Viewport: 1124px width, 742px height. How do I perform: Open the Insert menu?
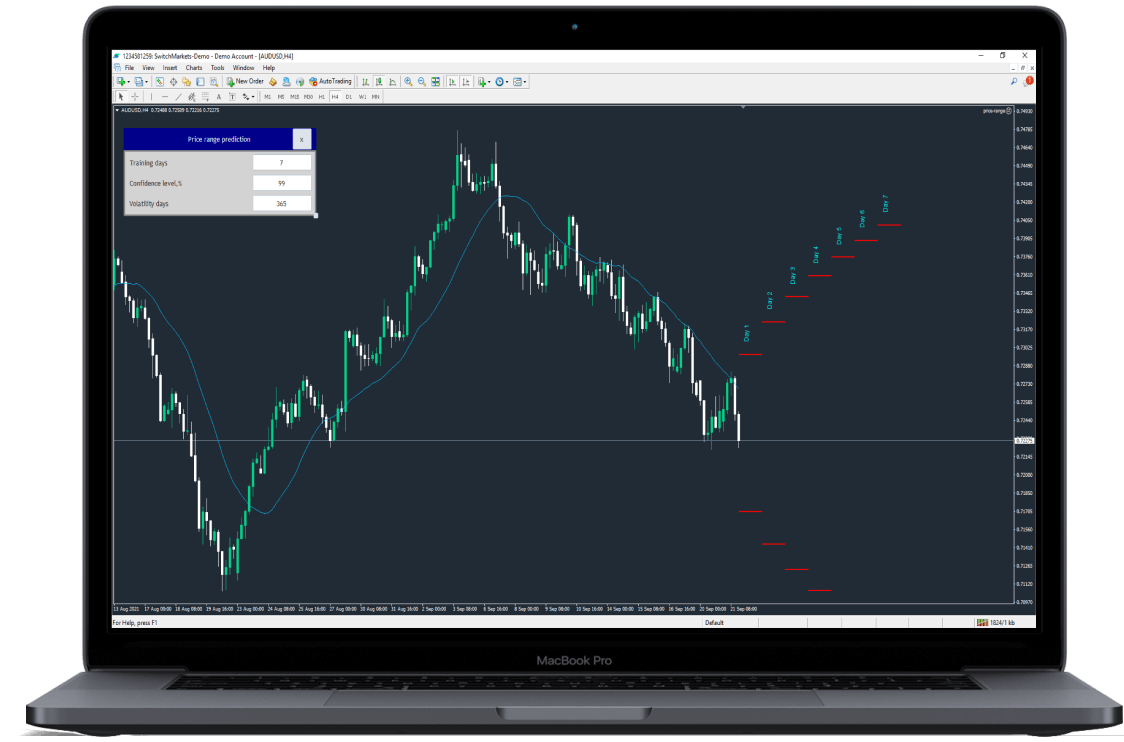pyautogui.click(x=170, y=68)
